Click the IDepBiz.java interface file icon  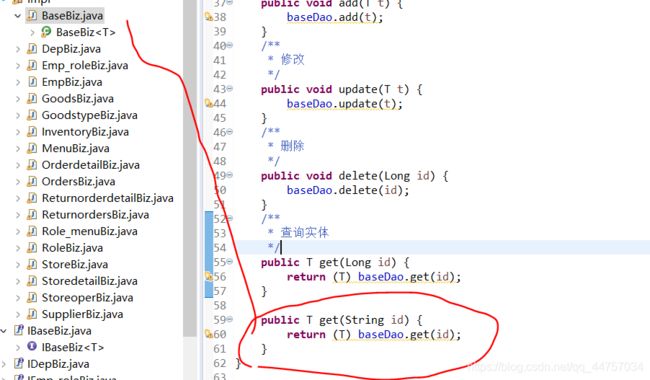tap(19, 363)
